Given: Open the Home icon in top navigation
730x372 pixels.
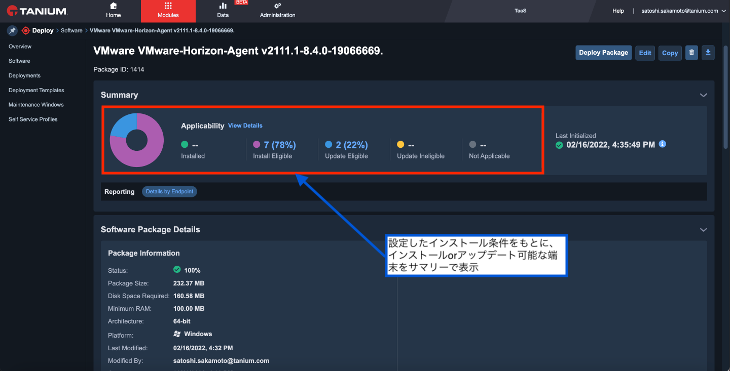Looking at the screenshot, I should tap(113, 6).
